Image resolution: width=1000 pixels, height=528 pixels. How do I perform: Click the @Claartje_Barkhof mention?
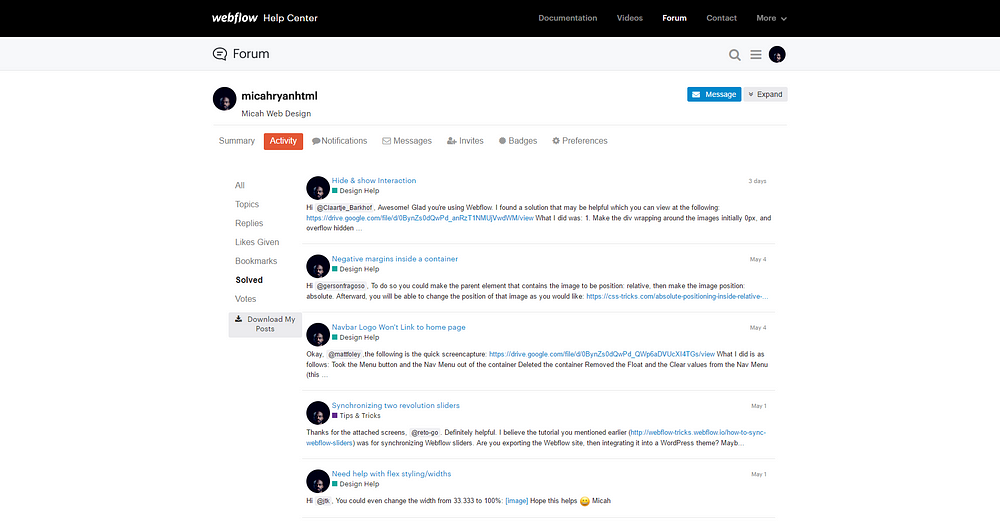point(344,208)
